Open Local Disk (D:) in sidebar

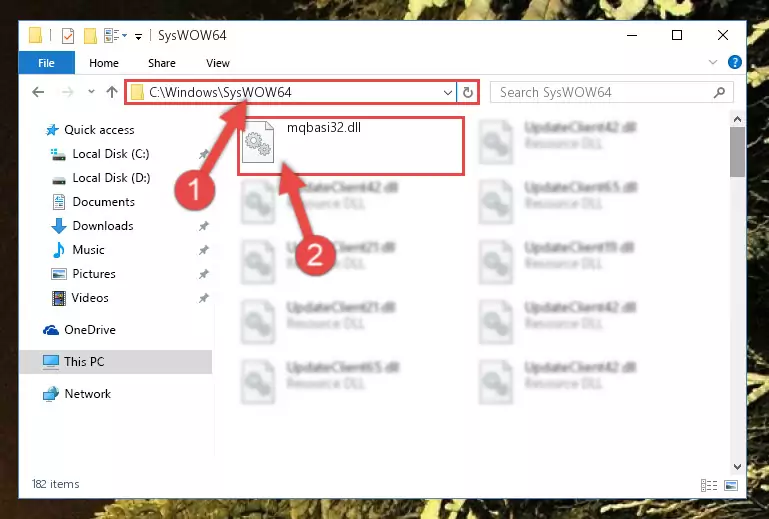tap(111, 178)
